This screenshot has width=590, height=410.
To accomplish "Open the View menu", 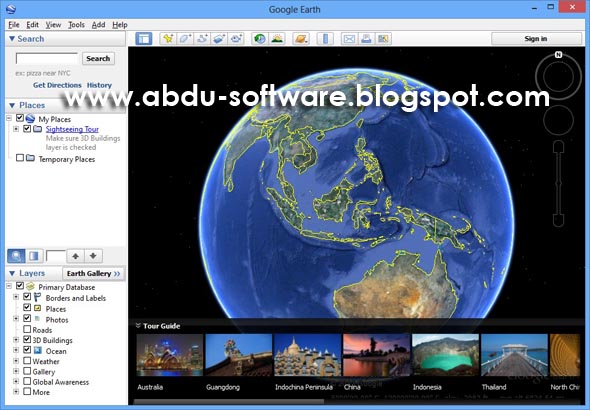I will [53, 25].
